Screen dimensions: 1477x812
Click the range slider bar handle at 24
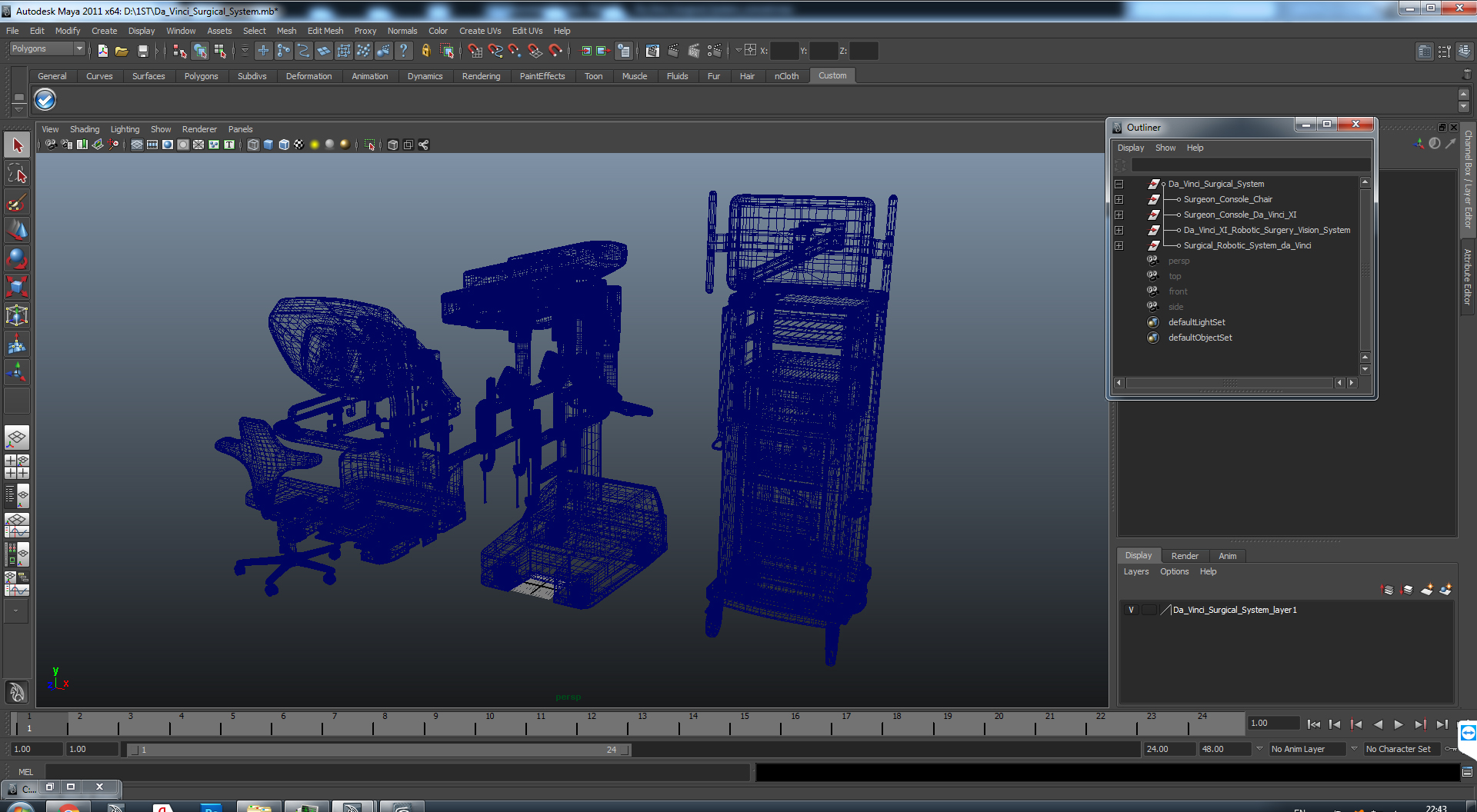pos(625,750)
